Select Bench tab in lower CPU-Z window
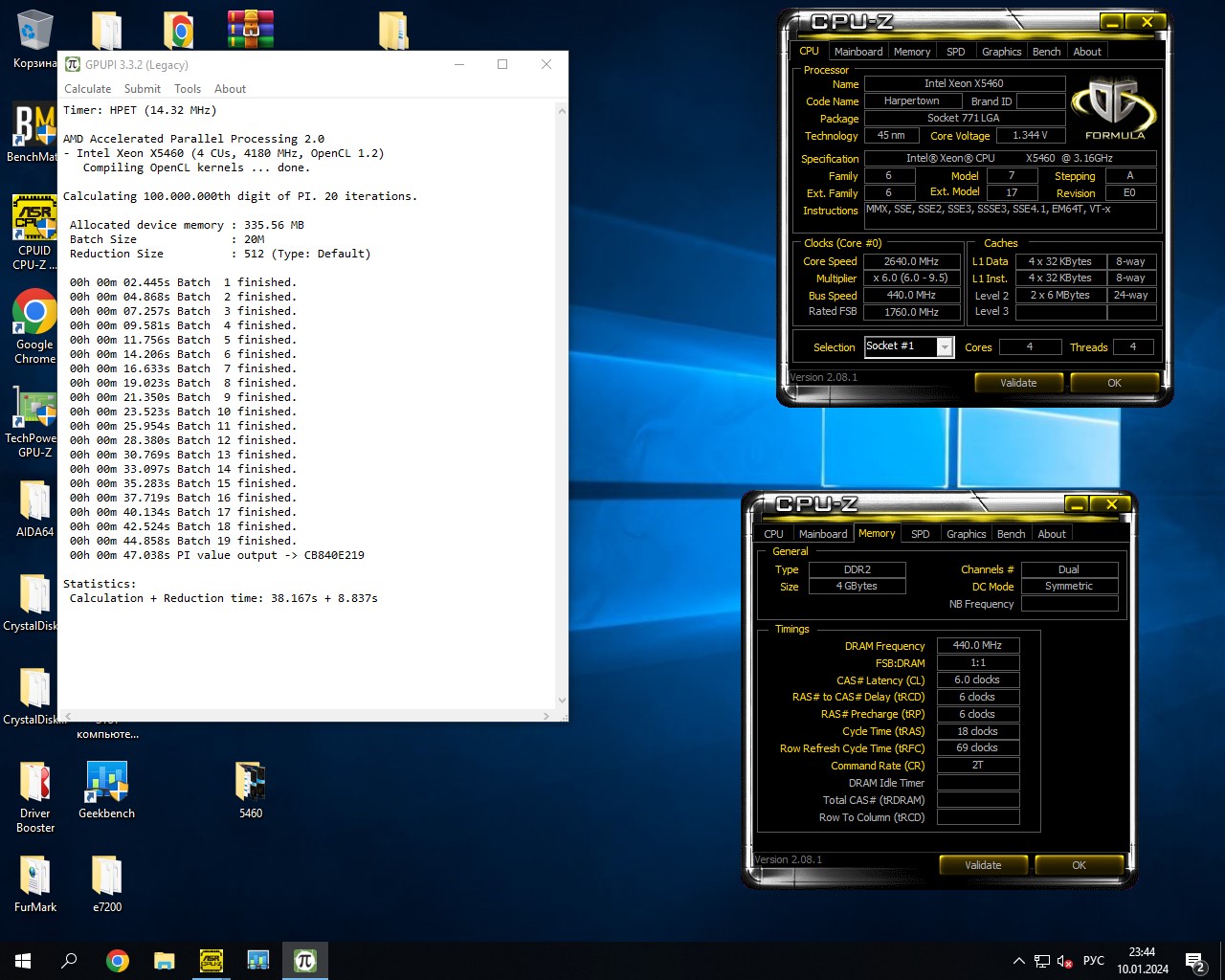Viewport: 1225px width, 980px height. (x=1011, y=534)
